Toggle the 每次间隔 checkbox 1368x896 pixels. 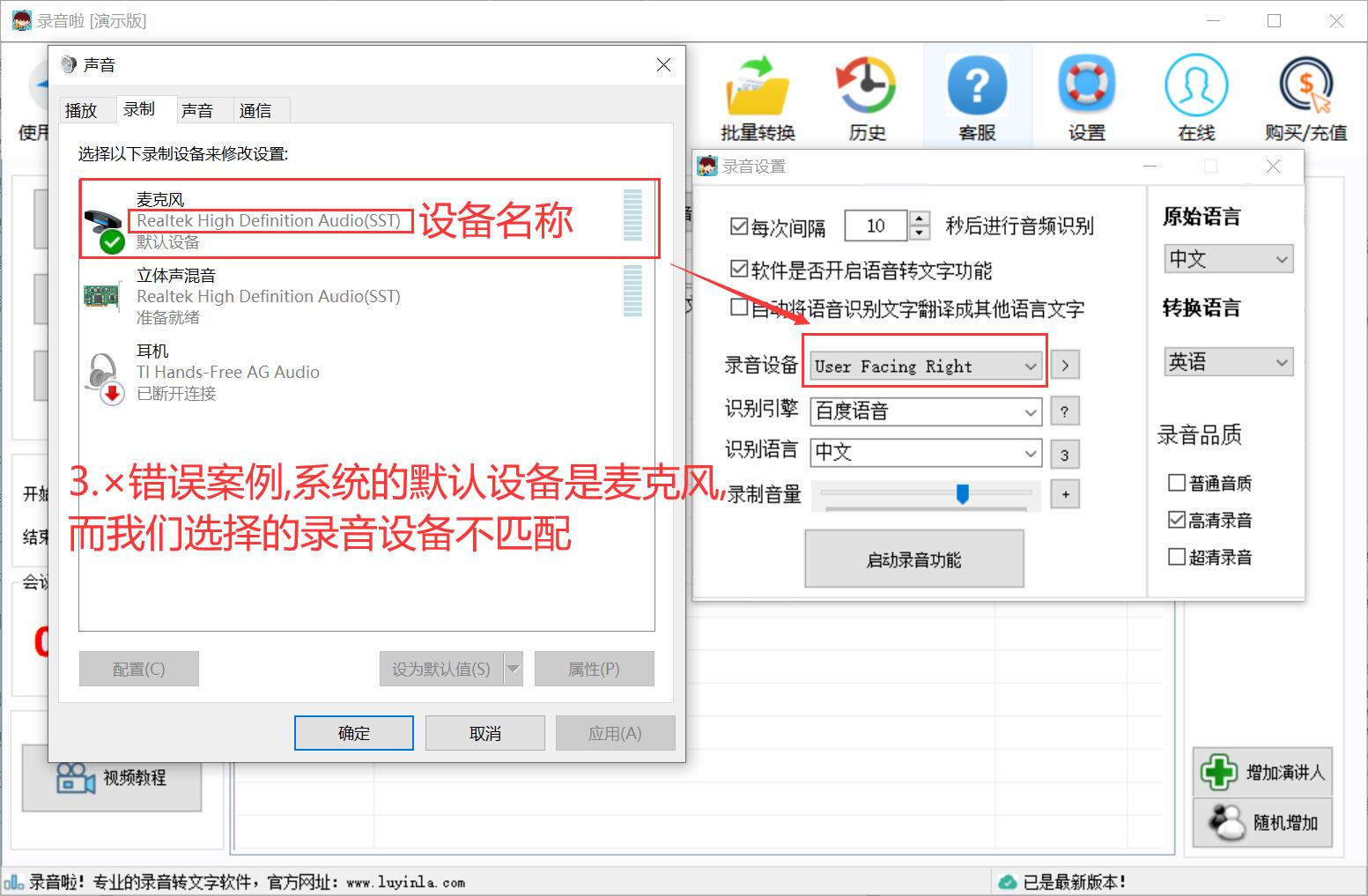[x=739, y=226]
